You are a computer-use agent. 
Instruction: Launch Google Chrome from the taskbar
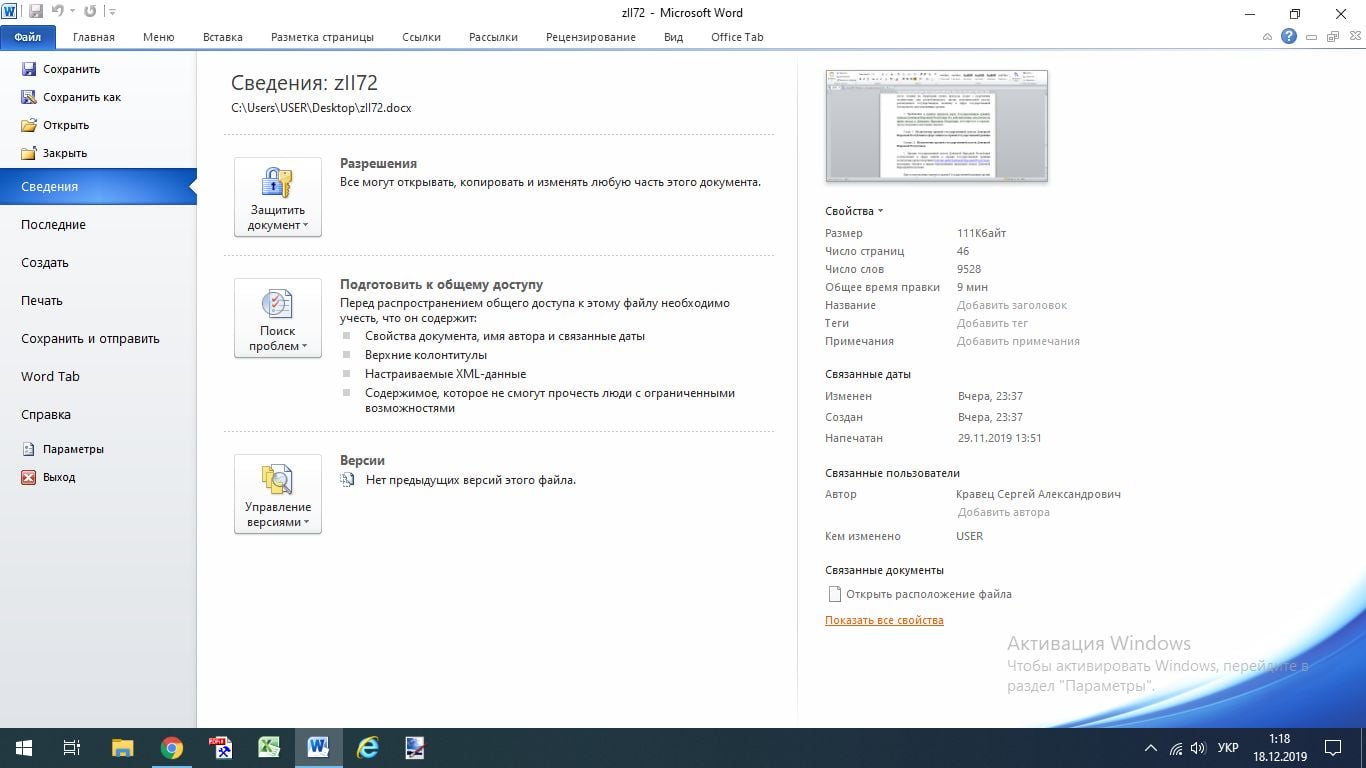(172, 747)
